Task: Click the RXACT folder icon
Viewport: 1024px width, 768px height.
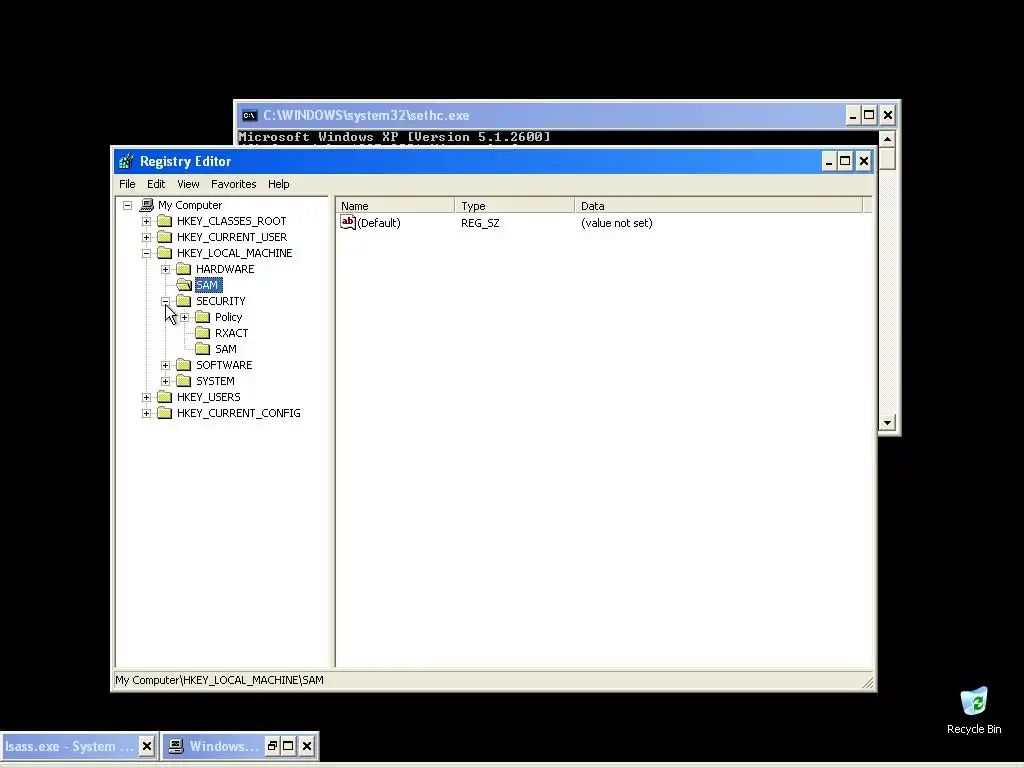Action: tap(202, 333)
